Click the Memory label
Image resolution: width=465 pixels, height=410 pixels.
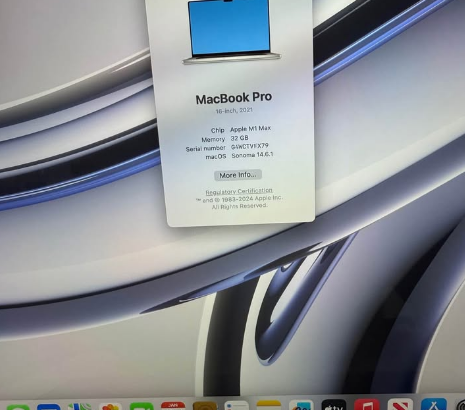point(213,139)
